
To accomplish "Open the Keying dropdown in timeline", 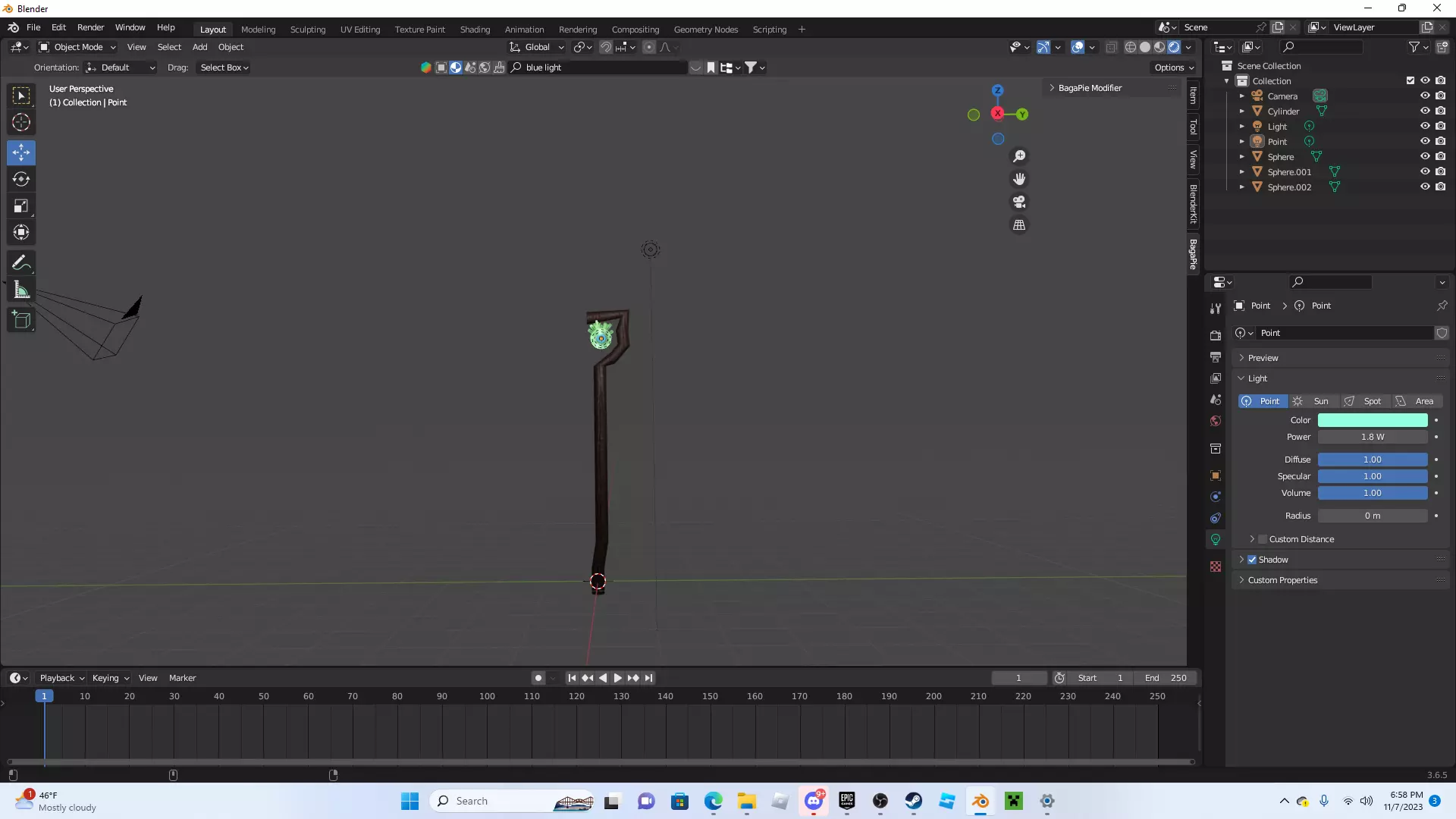I will click(110, 678).
